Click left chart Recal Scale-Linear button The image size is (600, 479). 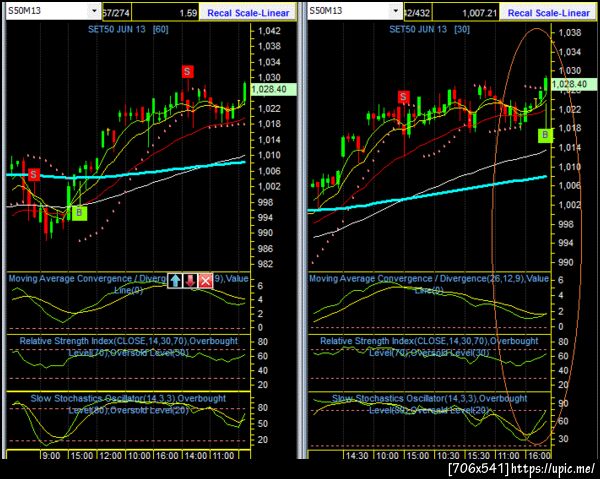[x=248, y=13]
